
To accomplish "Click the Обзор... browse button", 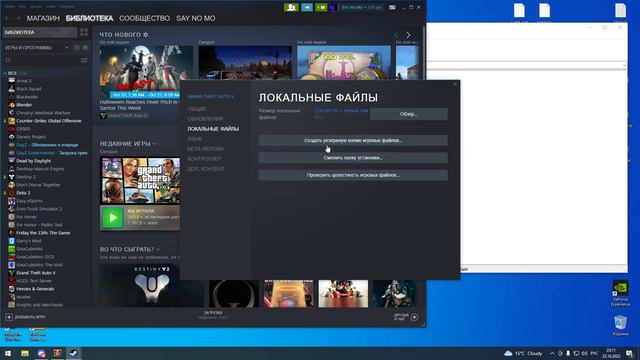I will (x=409, y=114).
